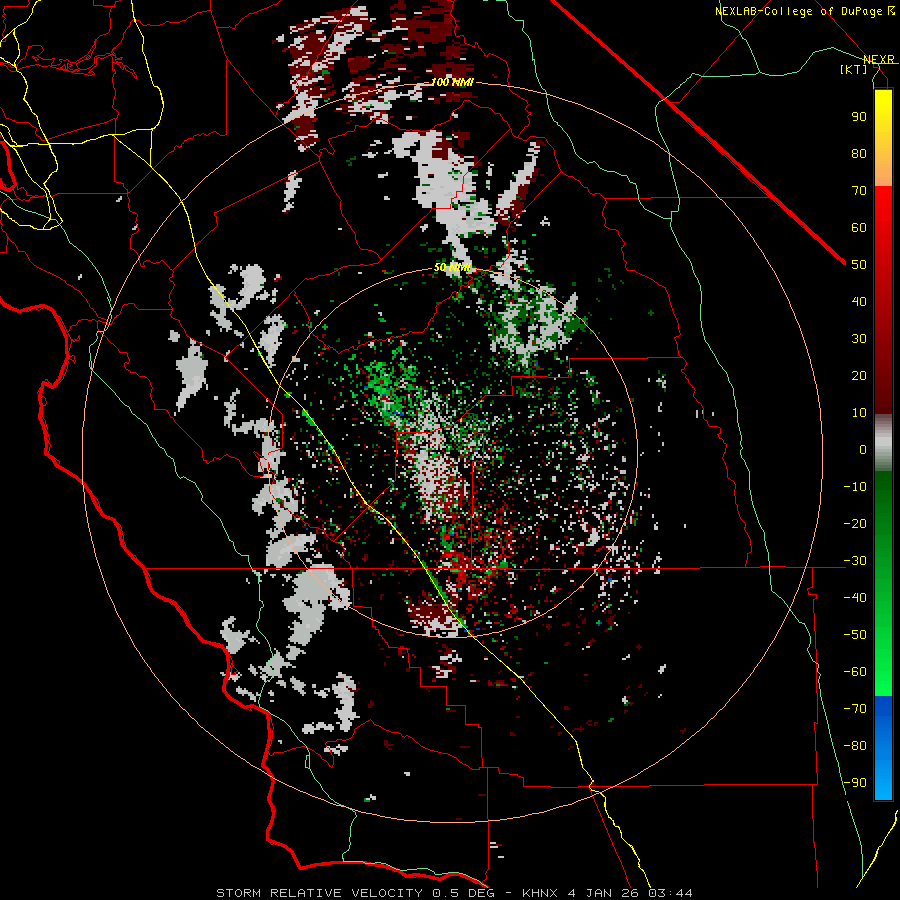Viewport: 900px width, 900px height.
Task: Click the -20 value on the velocity scale
Action: tap(855, 523)
